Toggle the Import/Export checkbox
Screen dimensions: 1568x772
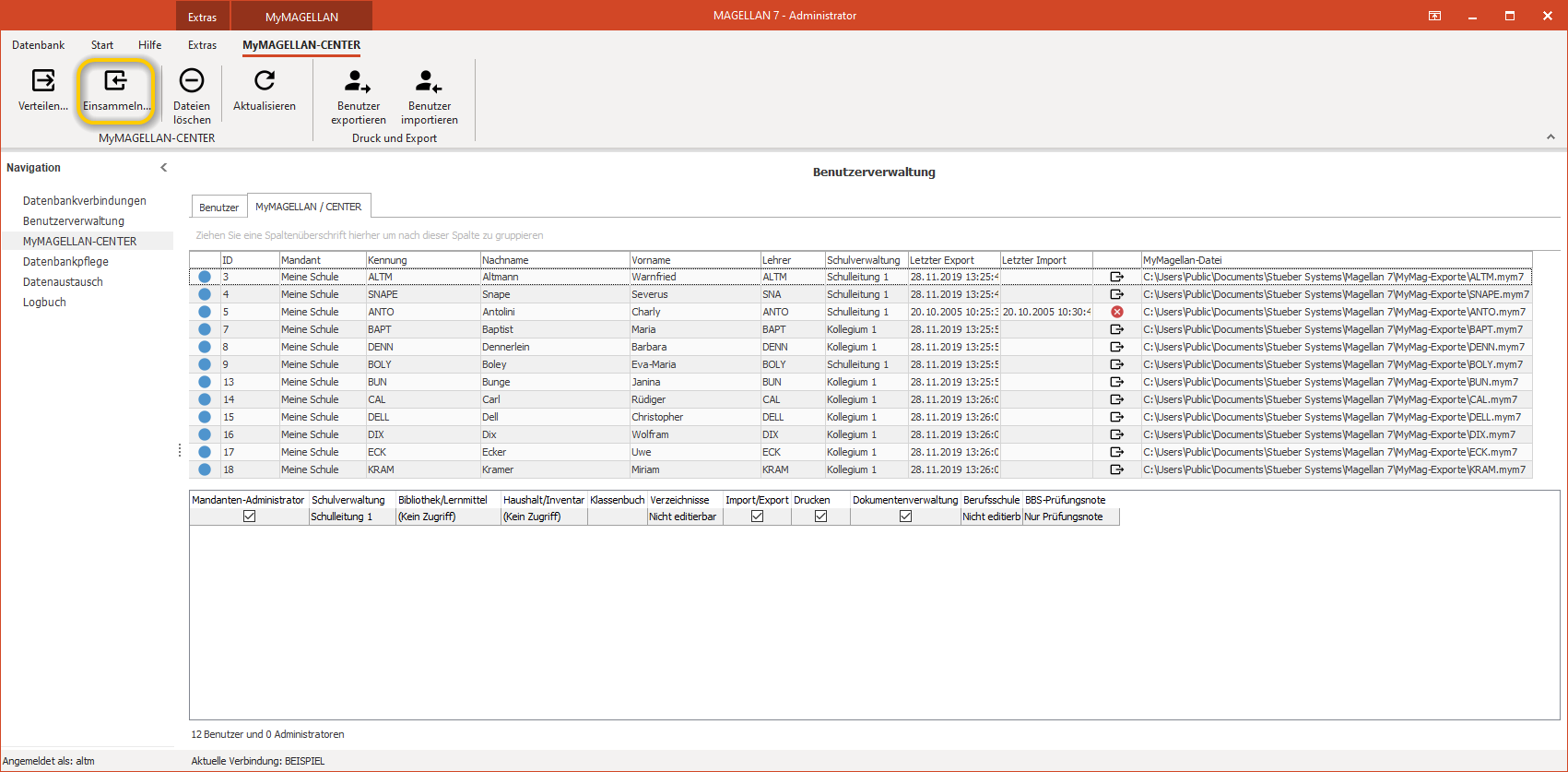click(x=757, y=517)
